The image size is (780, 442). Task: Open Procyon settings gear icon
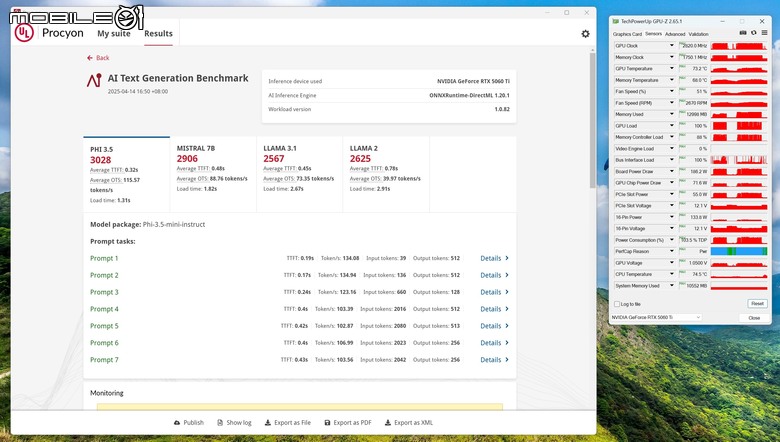(x=585, y=34)
